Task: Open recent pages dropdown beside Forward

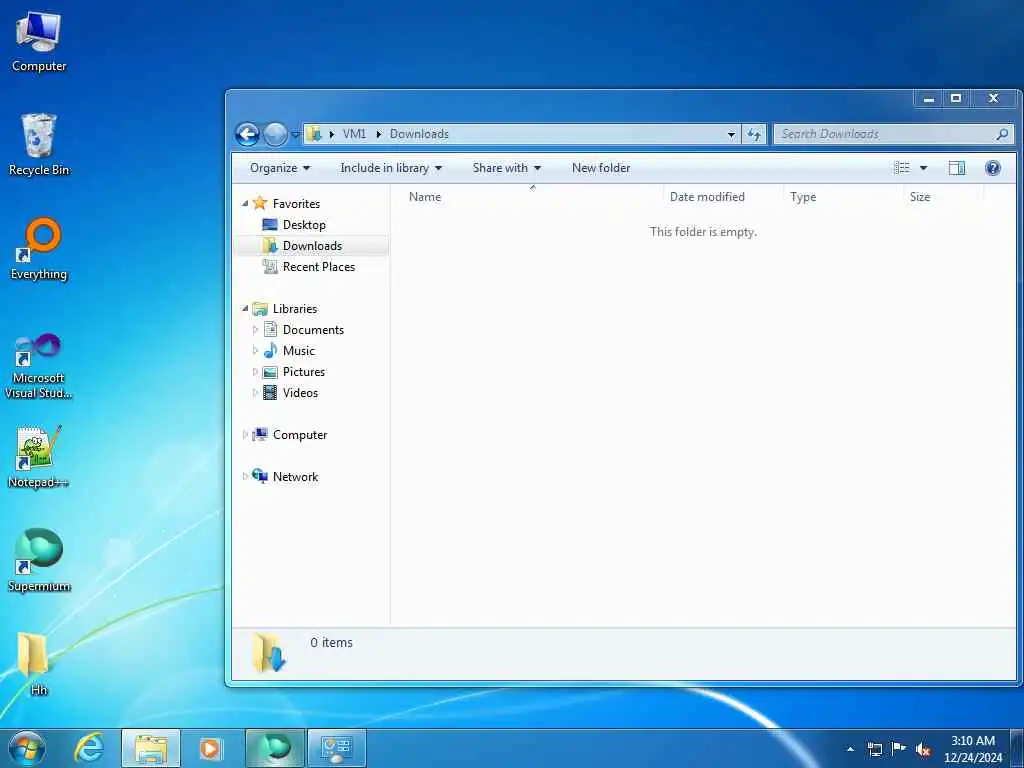Action: click(295, 135)
